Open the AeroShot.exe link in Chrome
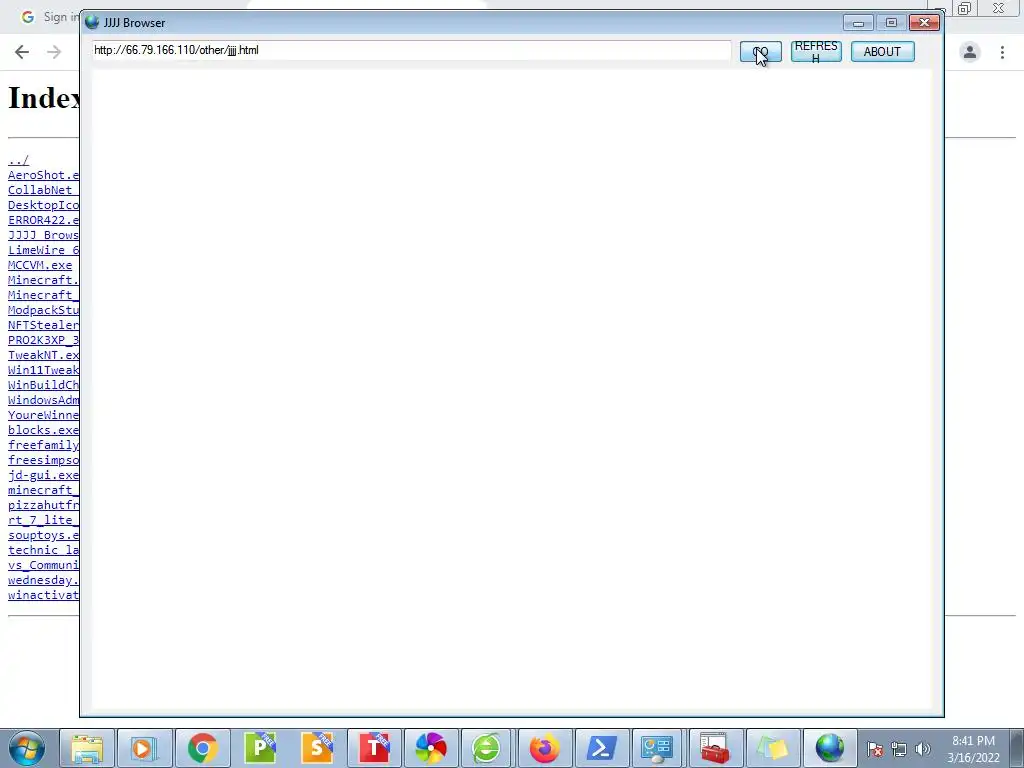 (43, 175)
